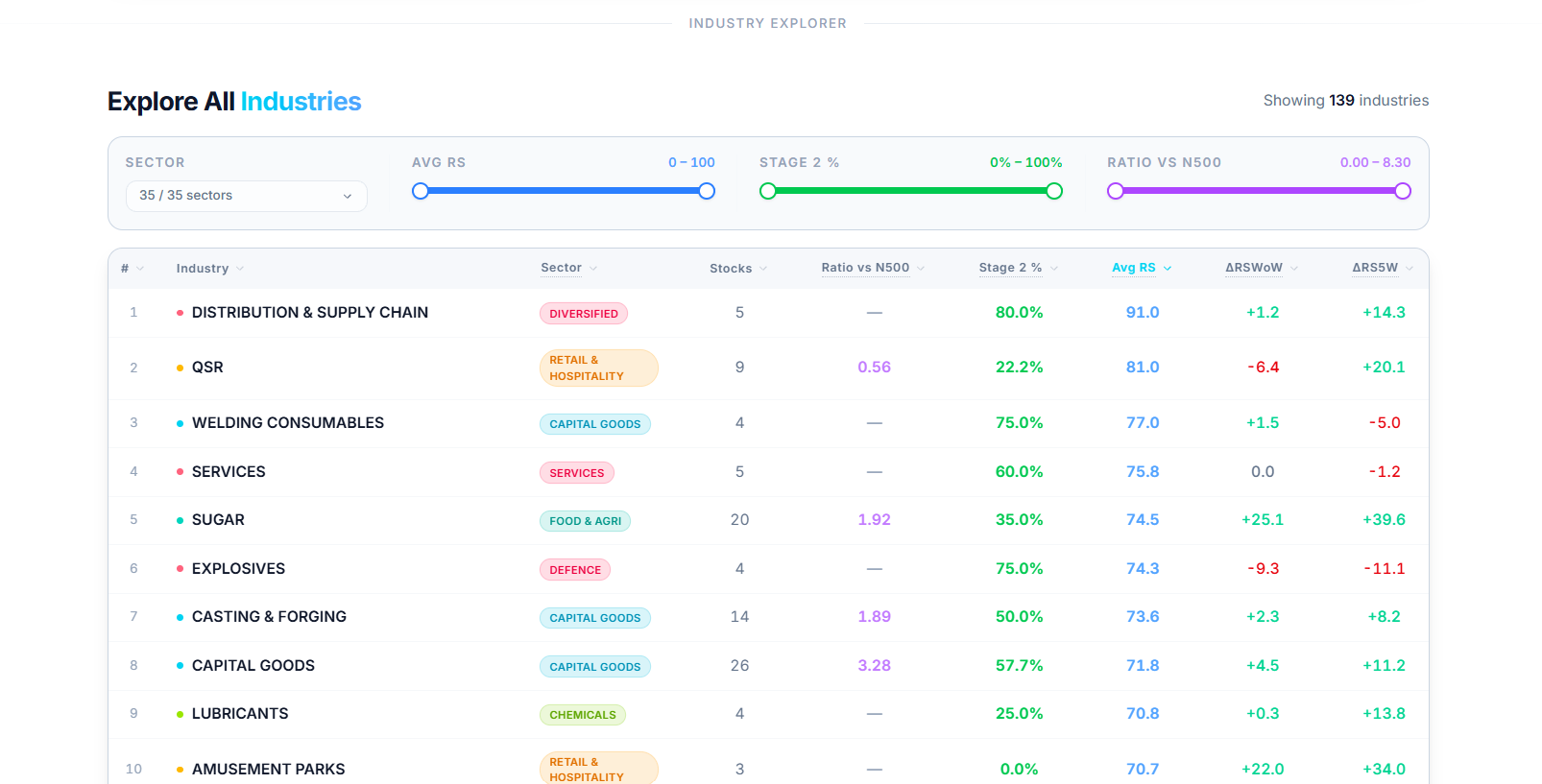The image size is (1542, 784).
Task: Click the DIVERSIFIED sector tag
Action: click(584, 314)
